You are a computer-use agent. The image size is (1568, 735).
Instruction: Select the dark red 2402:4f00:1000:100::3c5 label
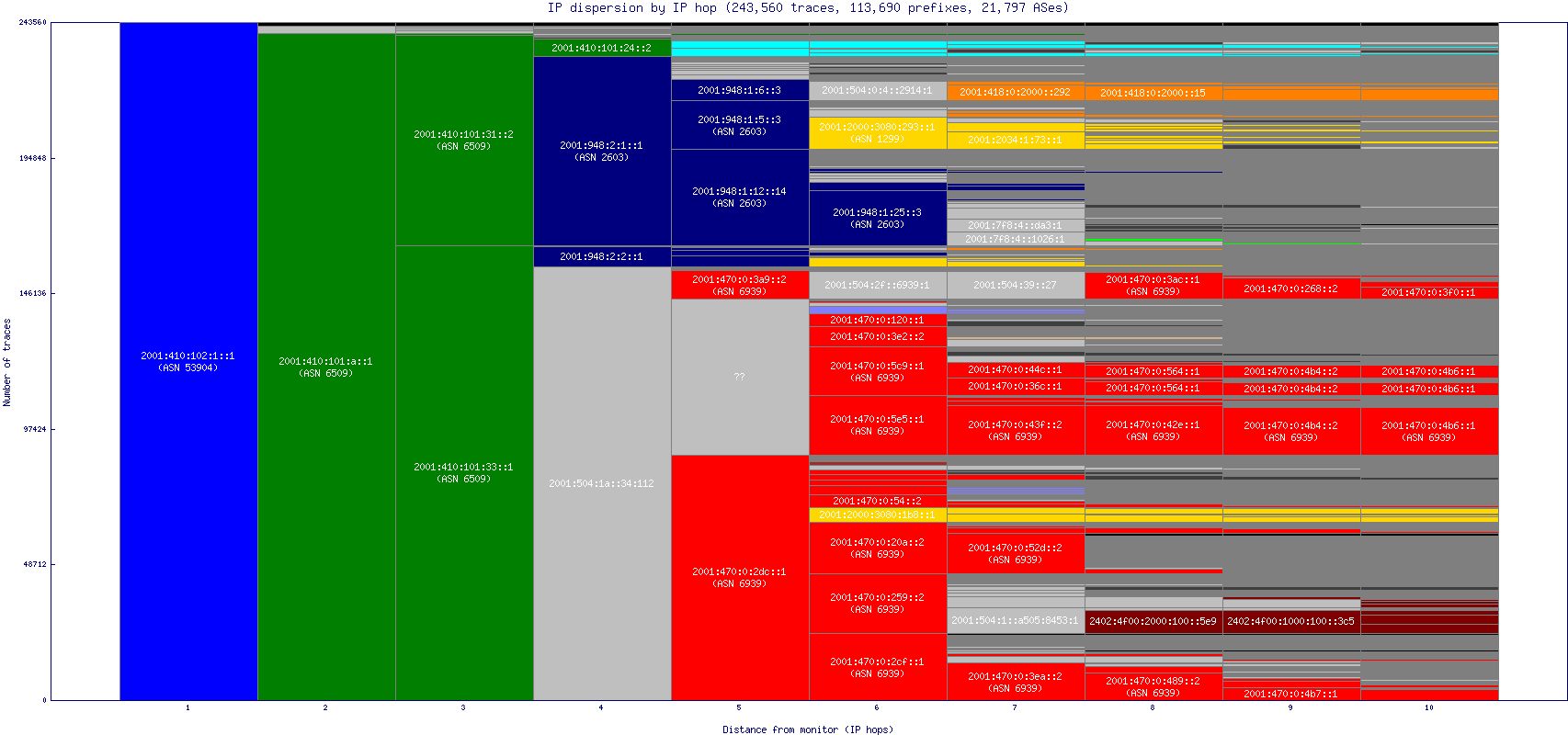click(x=1291, y=621)
